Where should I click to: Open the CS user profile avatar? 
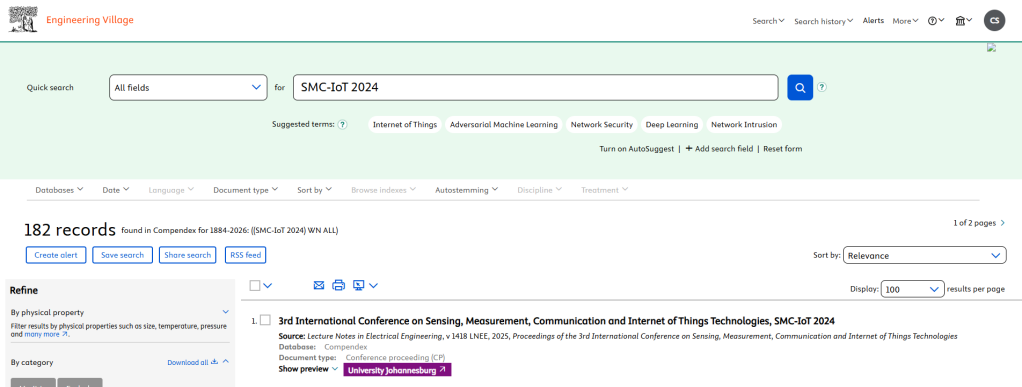coord(995,21)
